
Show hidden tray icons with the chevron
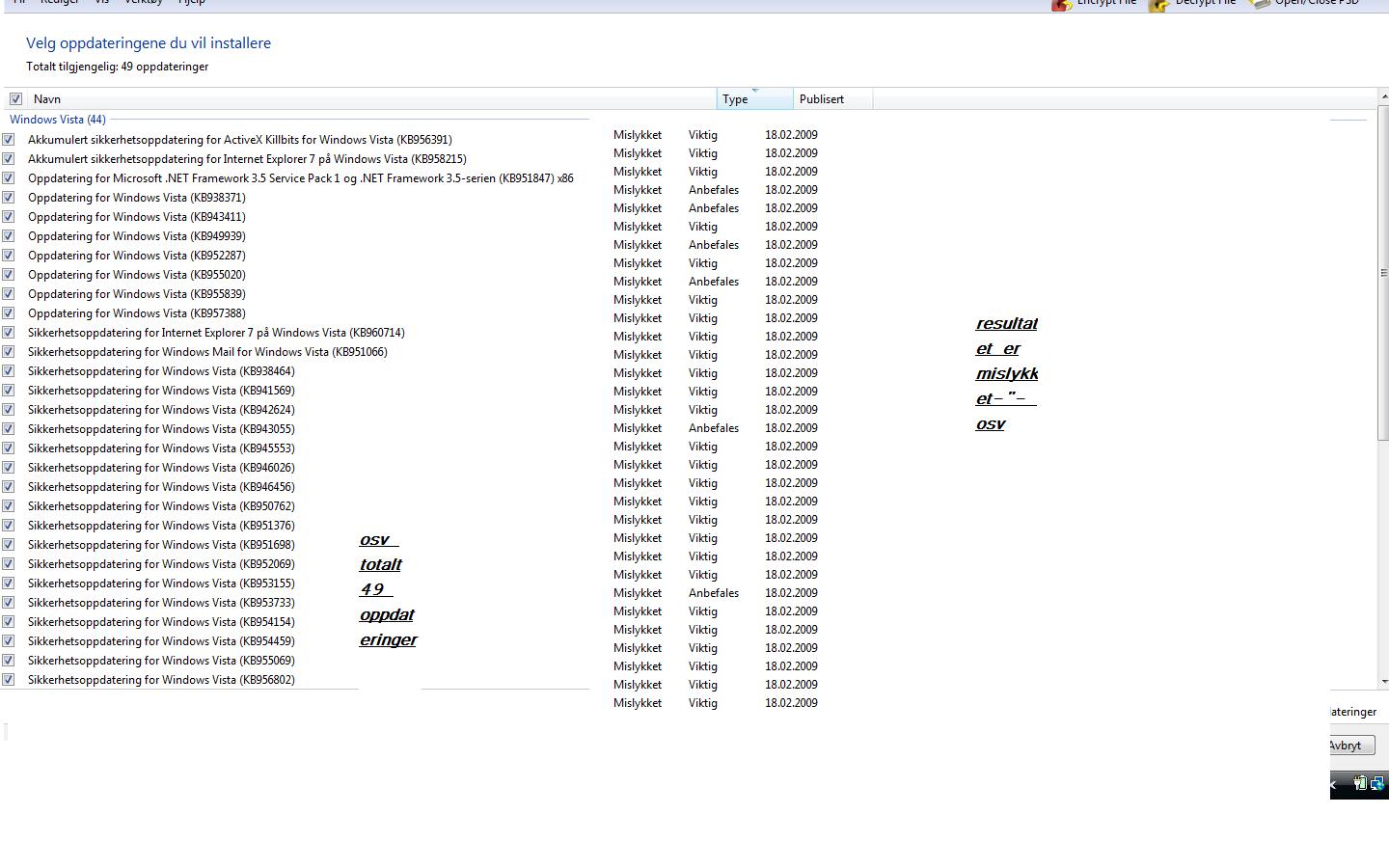1334,785
